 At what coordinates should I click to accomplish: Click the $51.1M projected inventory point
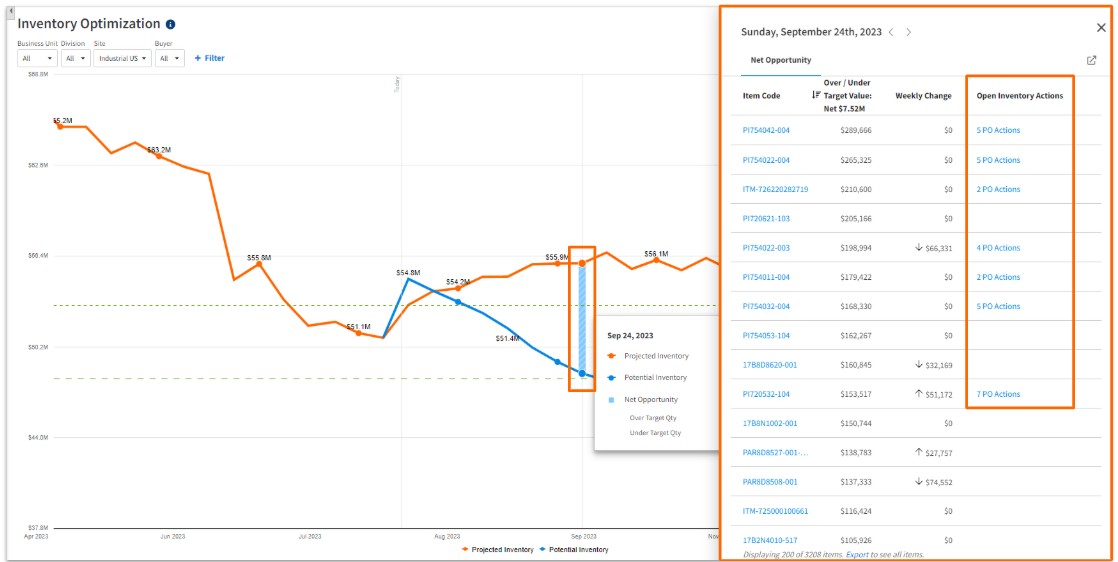coord(359,333)
